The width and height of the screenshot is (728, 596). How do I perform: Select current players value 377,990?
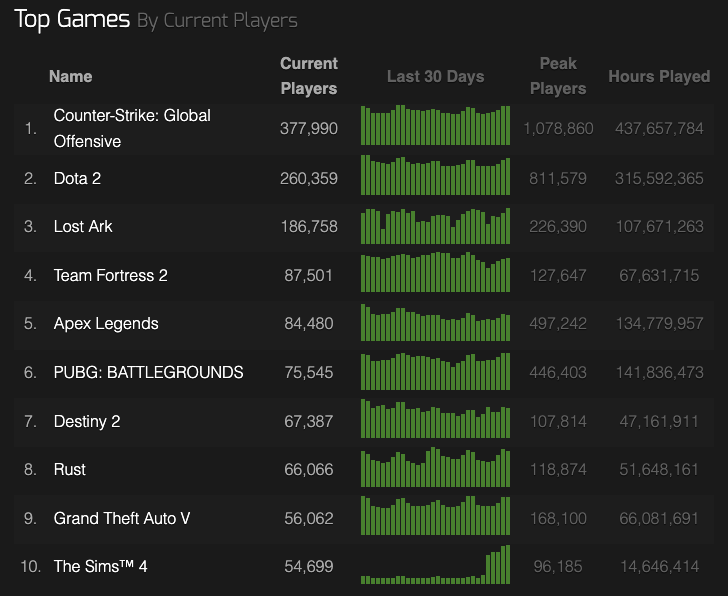[x=309, y=128]
